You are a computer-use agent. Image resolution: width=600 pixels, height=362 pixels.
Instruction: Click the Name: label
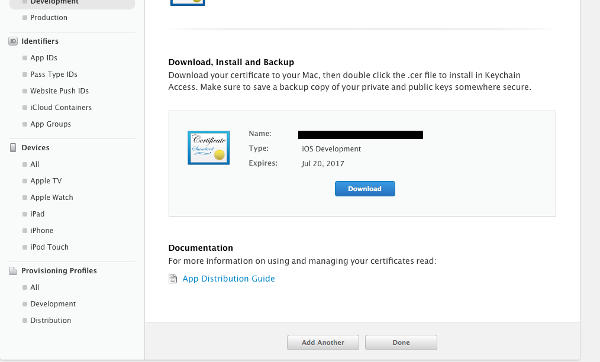point(260,134)
